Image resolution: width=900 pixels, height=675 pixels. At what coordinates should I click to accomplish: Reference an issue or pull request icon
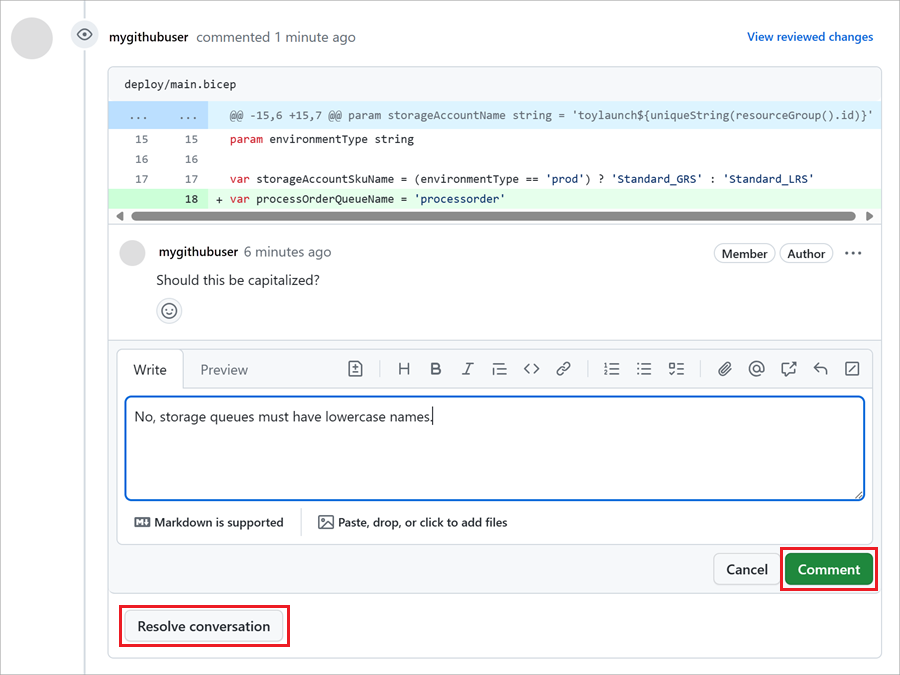pyautogui.click(x=789, y=368)
